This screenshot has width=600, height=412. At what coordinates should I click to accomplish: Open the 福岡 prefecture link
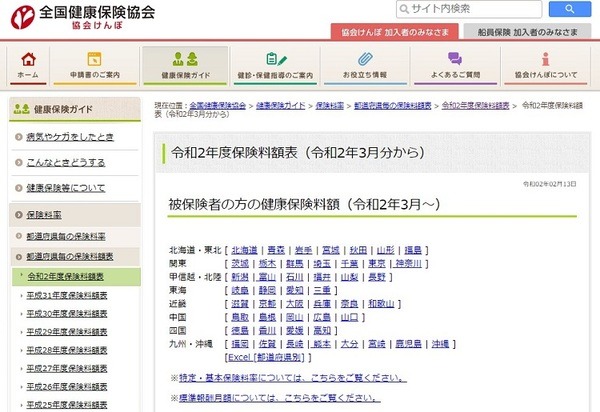[240, 344]
